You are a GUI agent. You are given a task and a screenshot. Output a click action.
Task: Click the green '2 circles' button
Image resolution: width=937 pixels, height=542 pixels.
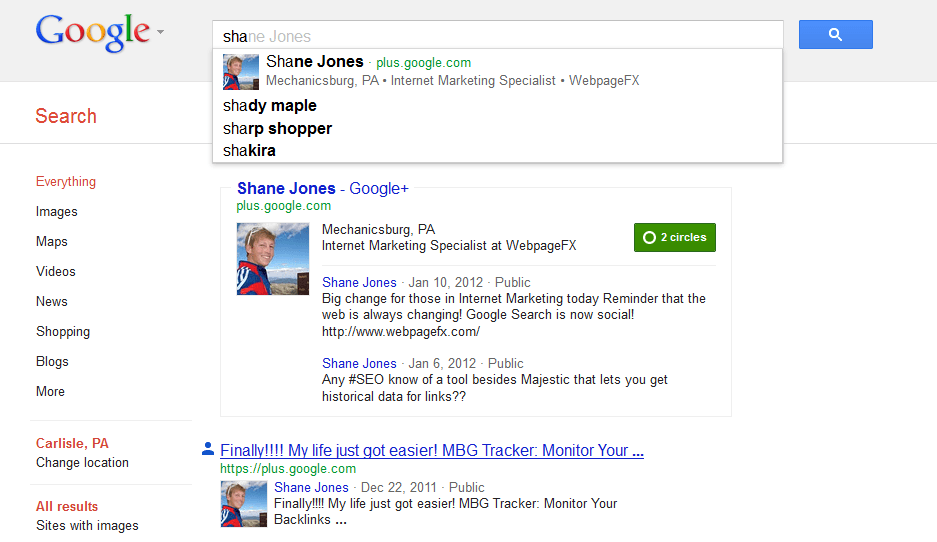[675, 237]
